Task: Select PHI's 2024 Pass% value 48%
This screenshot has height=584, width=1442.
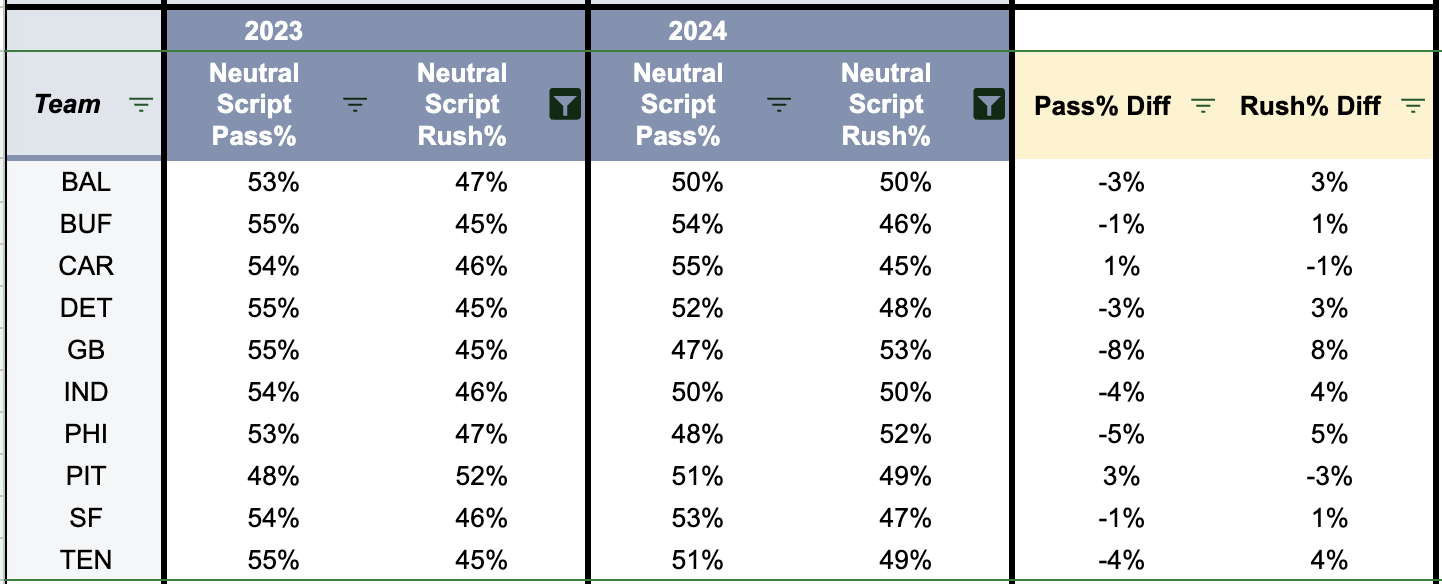Action: pyautogui.click(x=697, y=434)
